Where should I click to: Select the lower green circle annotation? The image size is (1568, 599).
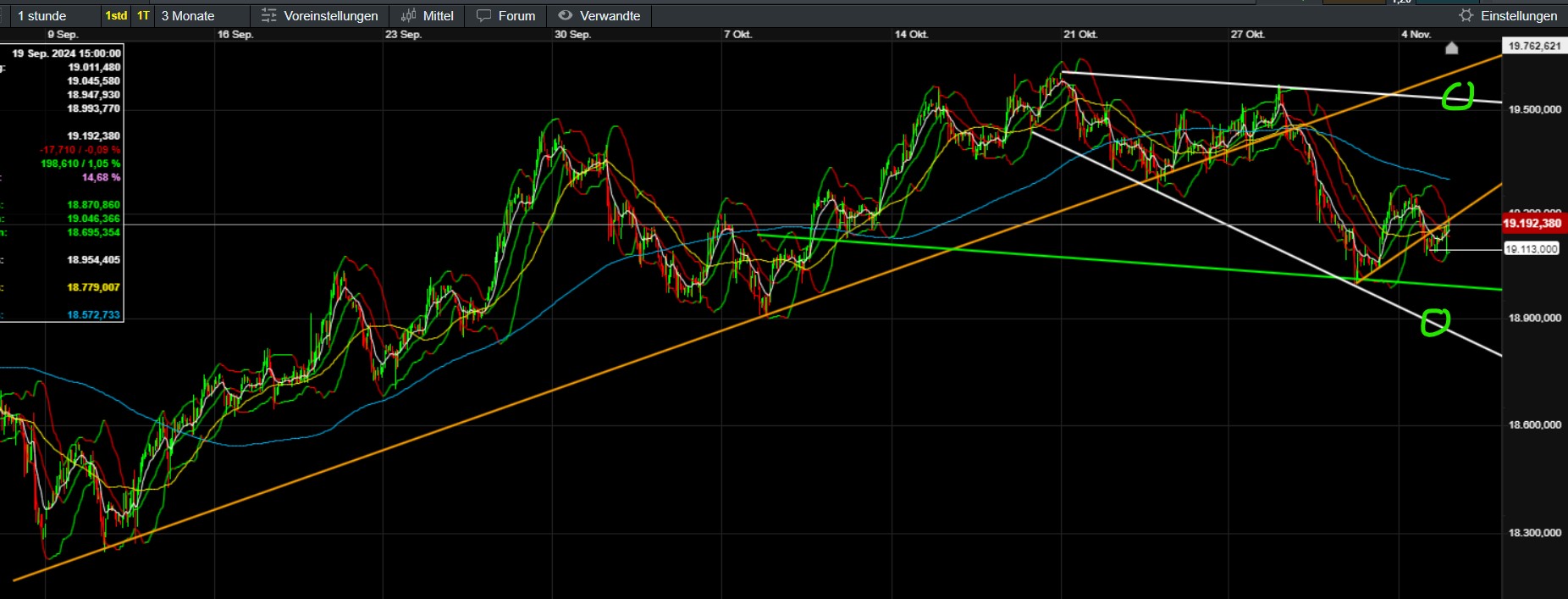pyautogui.click(x=1435, y=322)
